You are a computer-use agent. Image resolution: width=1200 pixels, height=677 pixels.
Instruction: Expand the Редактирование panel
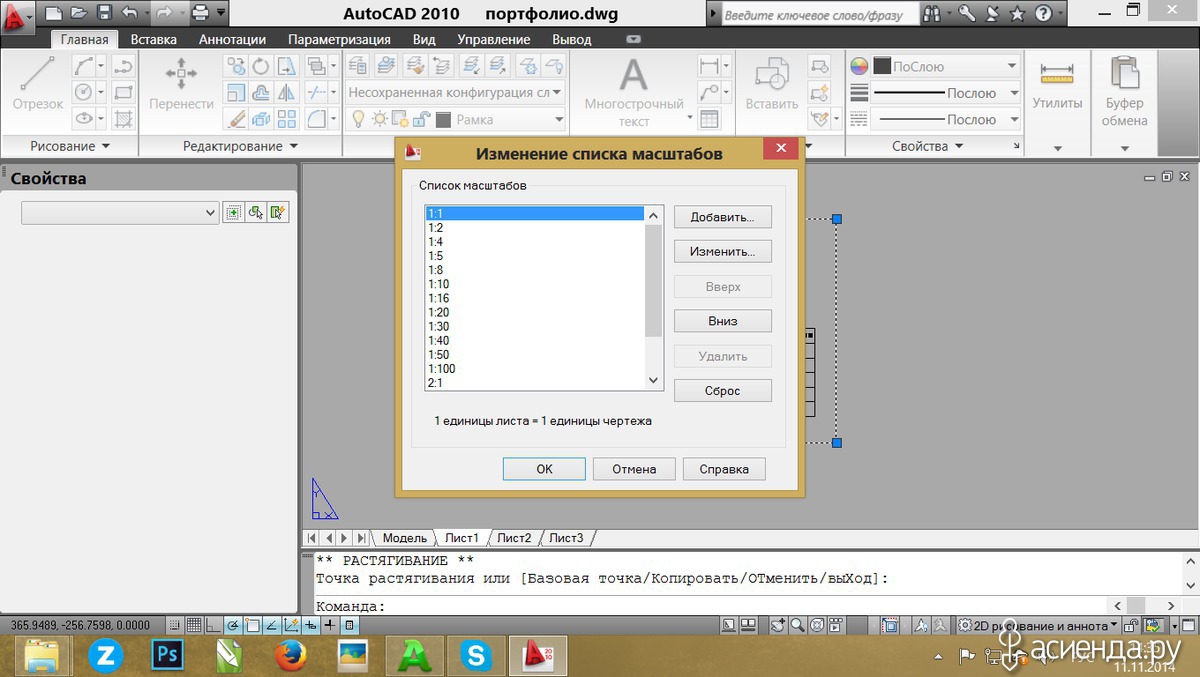[240, 146]
